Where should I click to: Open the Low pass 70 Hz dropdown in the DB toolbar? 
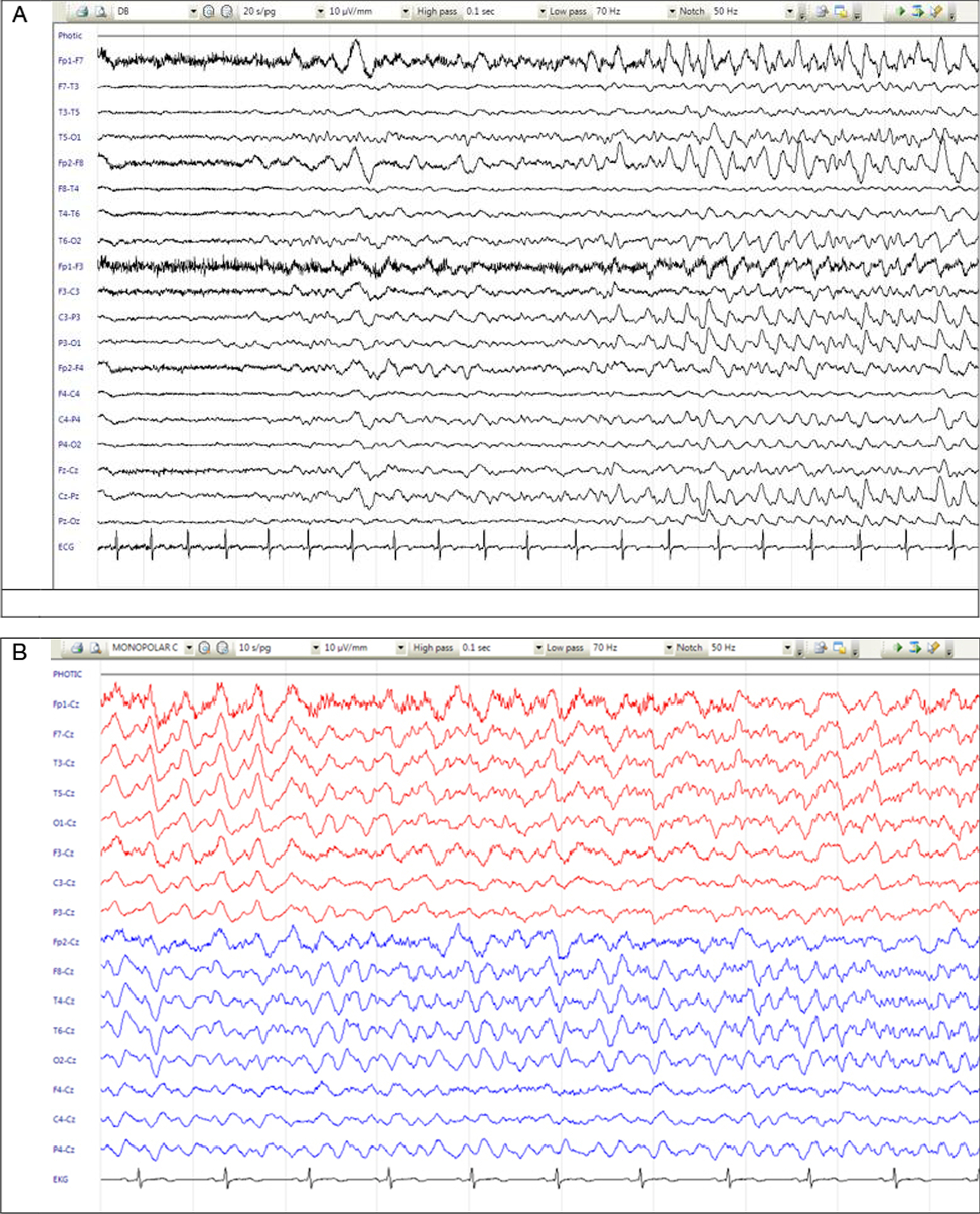(x=672, y=11)
